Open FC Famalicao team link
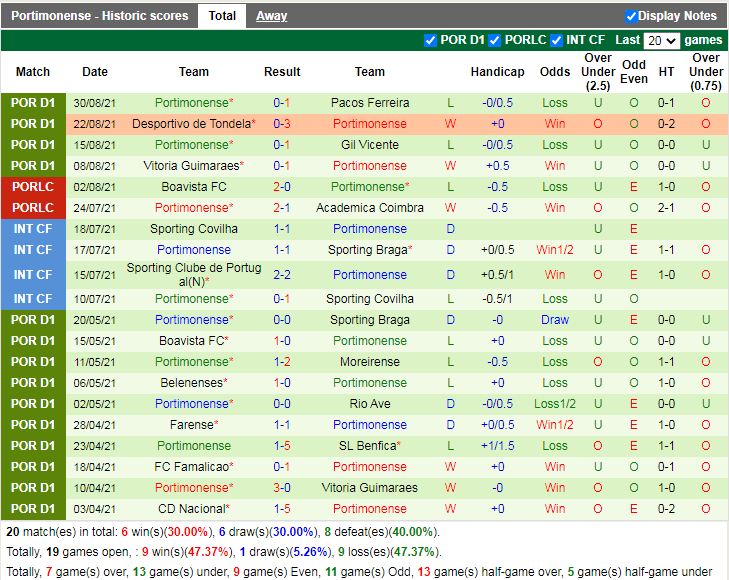 click(193, 466)
